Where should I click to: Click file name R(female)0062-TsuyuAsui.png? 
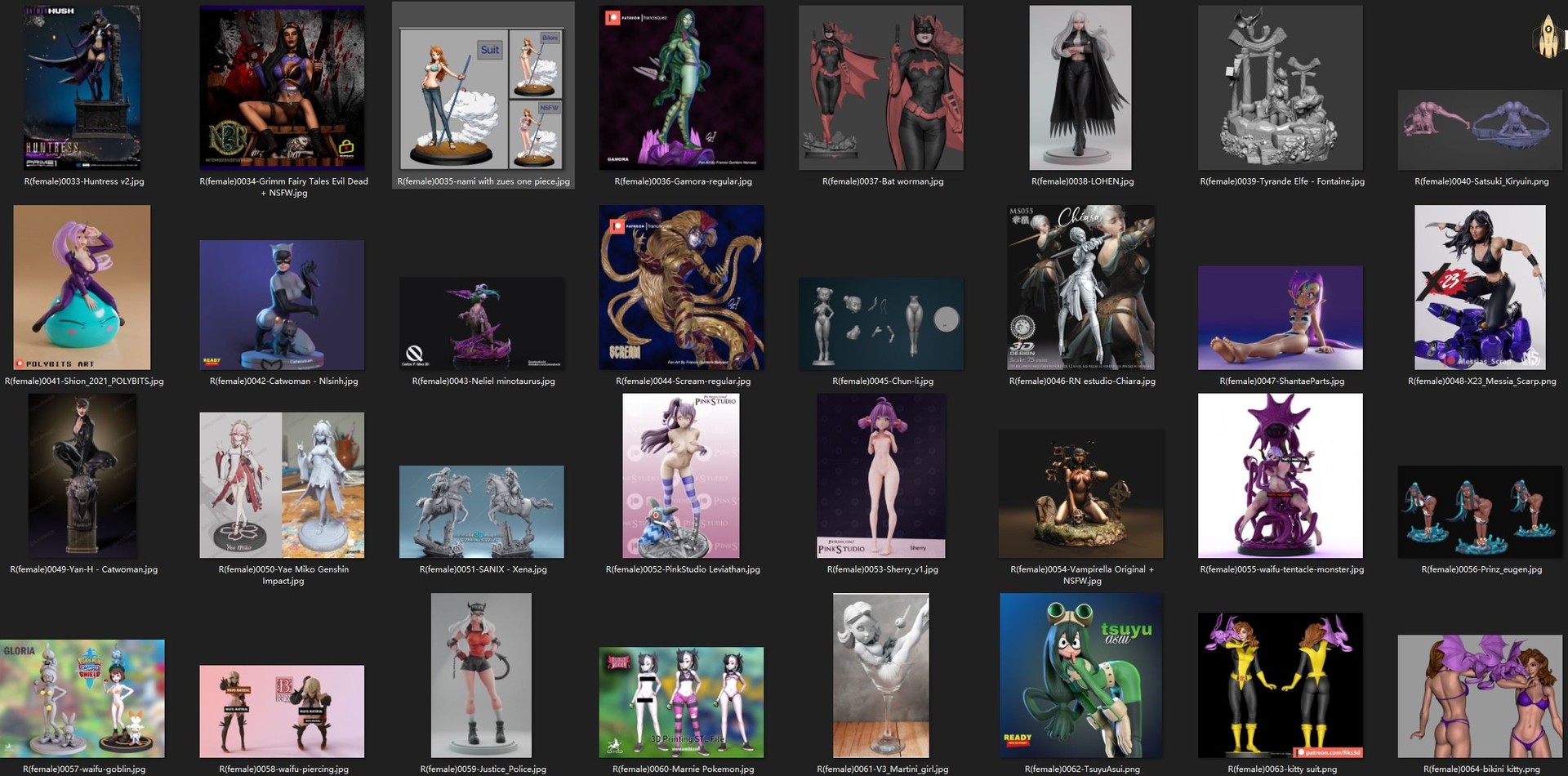point(1082,769)
